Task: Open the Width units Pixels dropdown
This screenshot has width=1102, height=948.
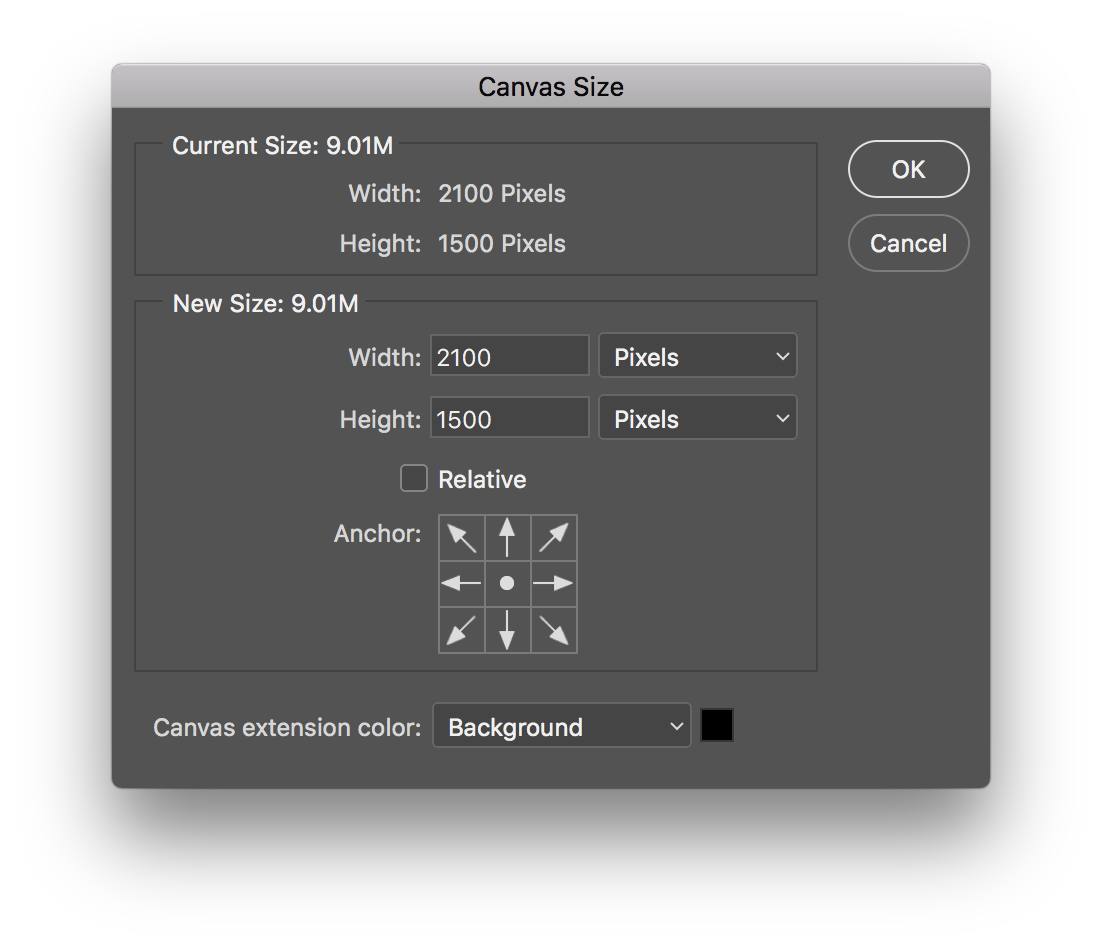Action: [697, 355]
